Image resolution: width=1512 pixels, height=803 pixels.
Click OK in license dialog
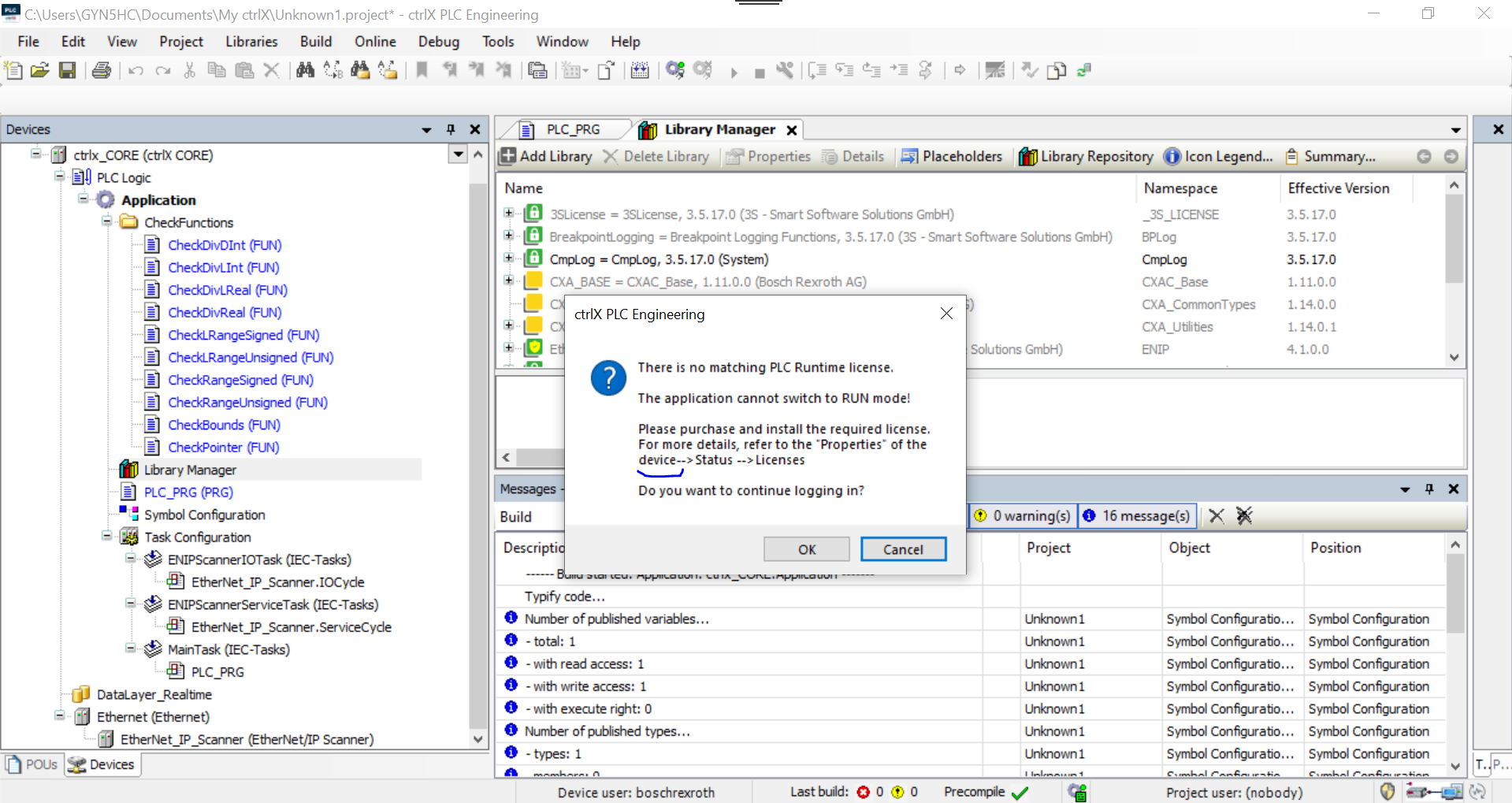click(x=806, y=549)
